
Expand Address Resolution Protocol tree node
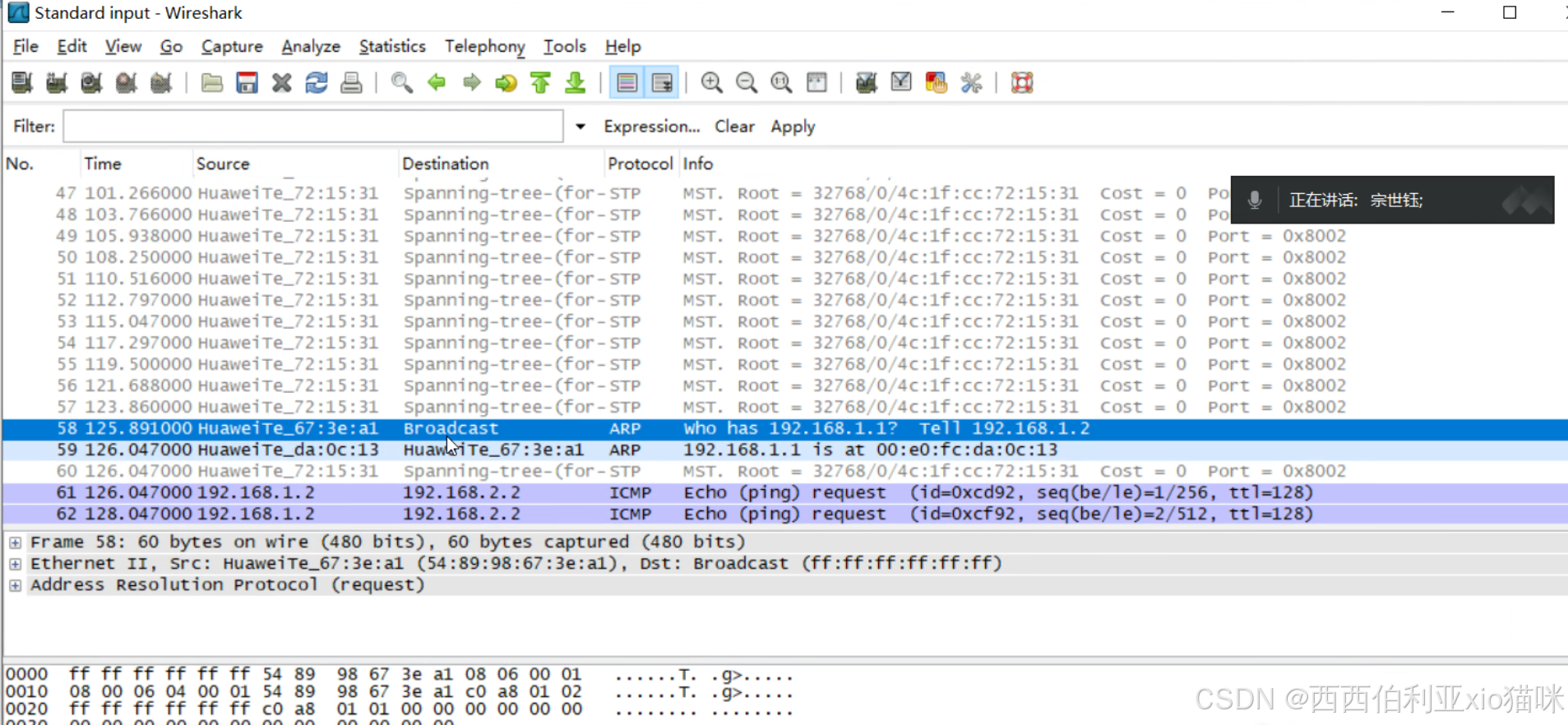coord(16,585)
